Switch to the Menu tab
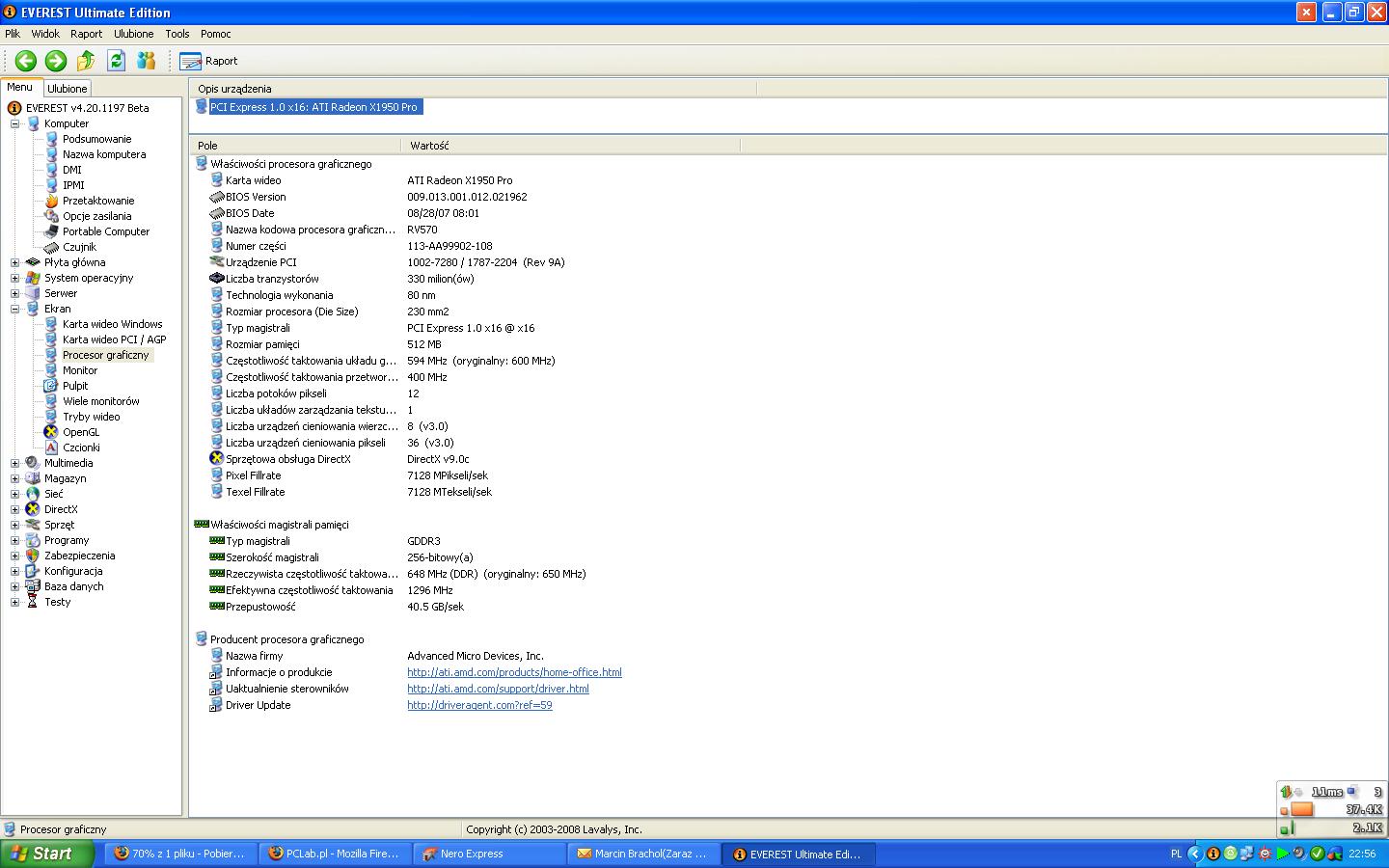This screenshot has height=868, width=1389. pyautogui.click(x=20, y=87)
